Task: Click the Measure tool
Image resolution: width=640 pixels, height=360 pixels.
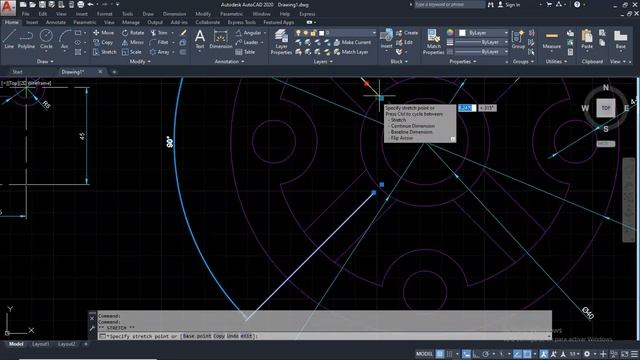Action: pyautogui.click(x=551, y=39)
